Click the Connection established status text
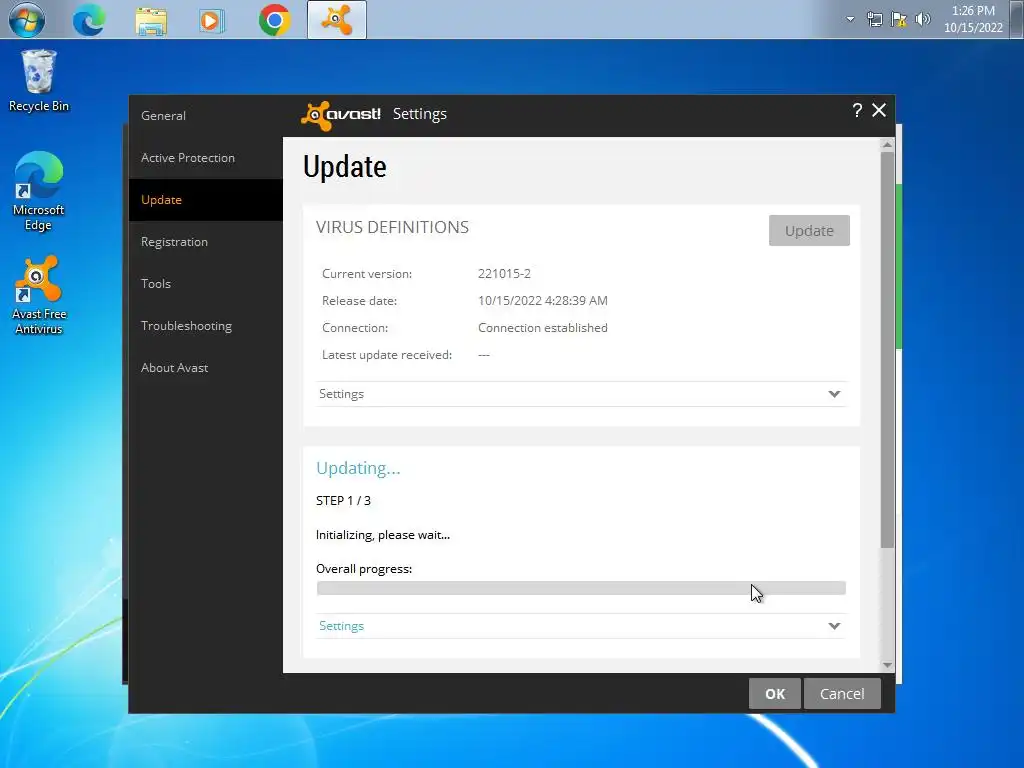Screen dimensions: 1024x768 (x=543, y=328)
